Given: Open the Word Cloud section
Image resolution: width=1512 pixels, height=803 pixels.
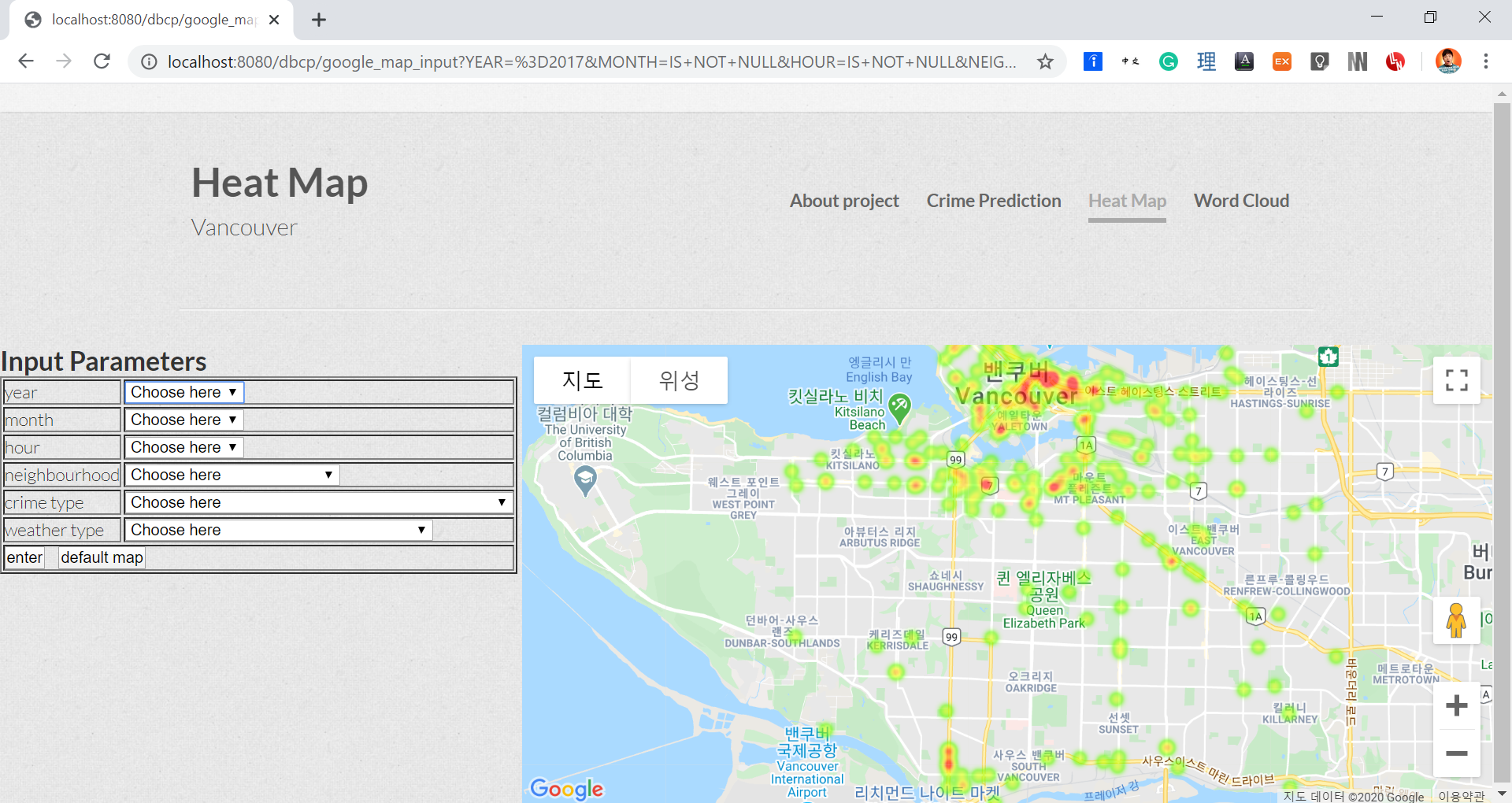Looking at the screenshot, I should [x=1241, y=201].
